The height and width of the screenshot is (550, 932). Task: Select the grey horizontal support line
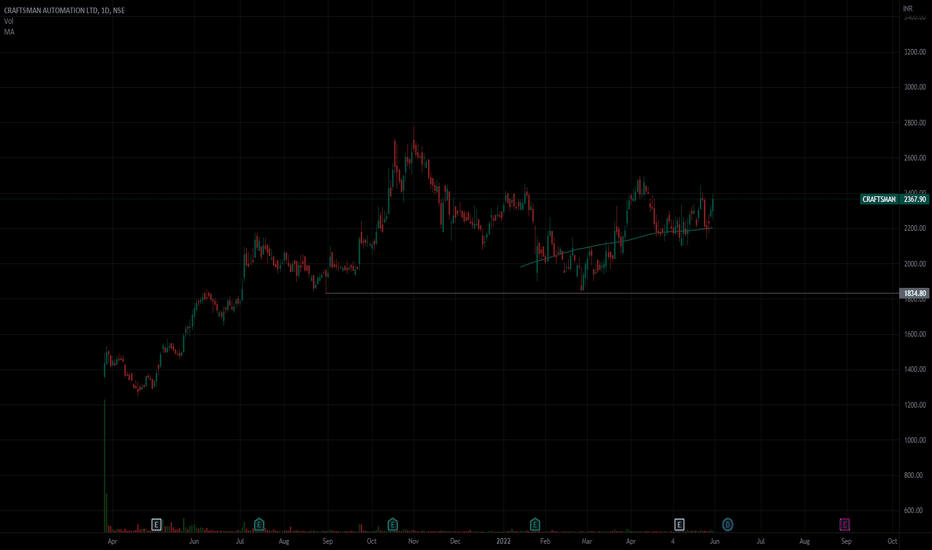tap(612, 293)
